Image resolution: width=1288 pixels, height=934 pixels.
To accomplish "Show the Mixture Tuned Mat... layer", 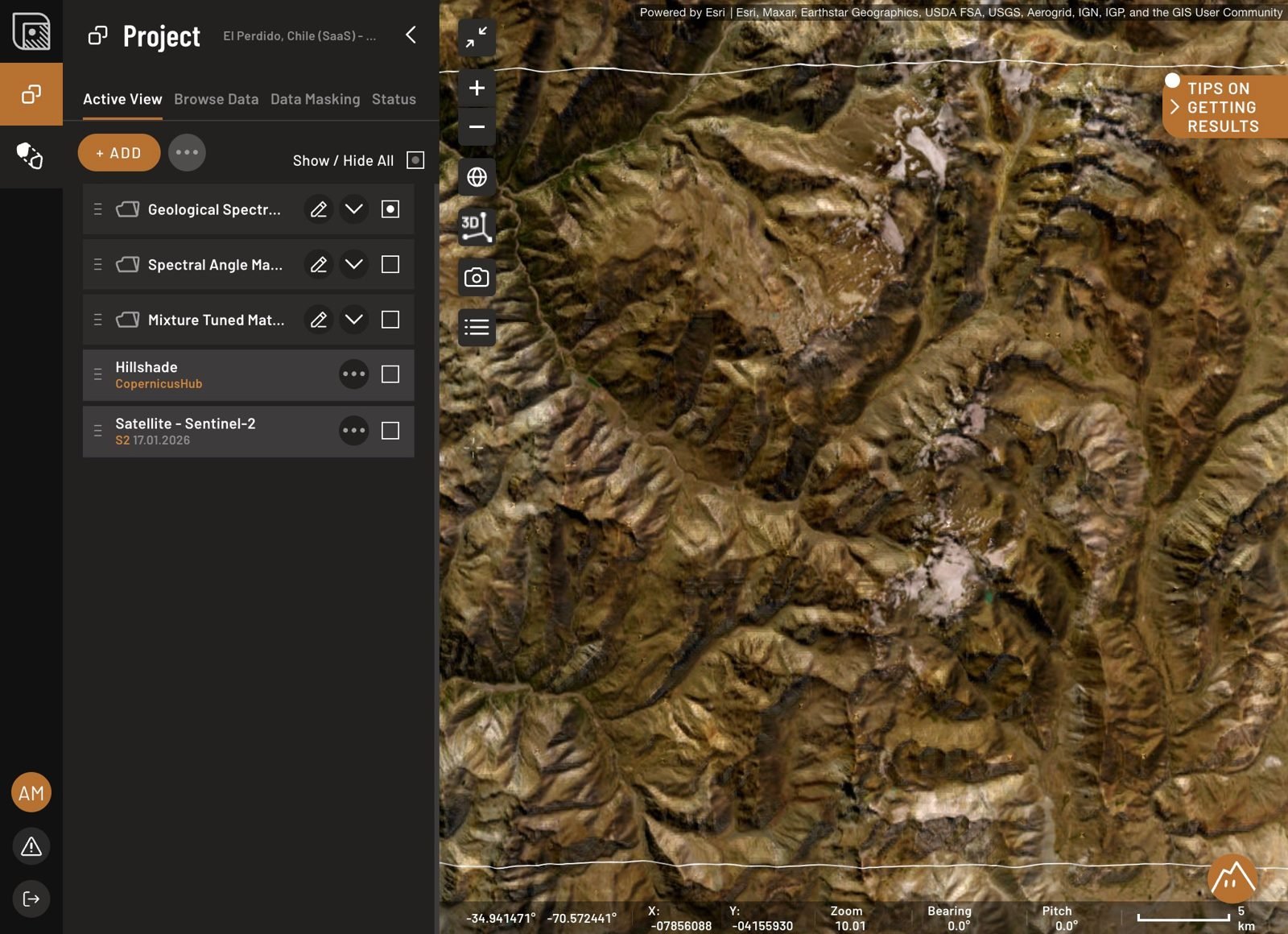I will click(x=390, y=320).
